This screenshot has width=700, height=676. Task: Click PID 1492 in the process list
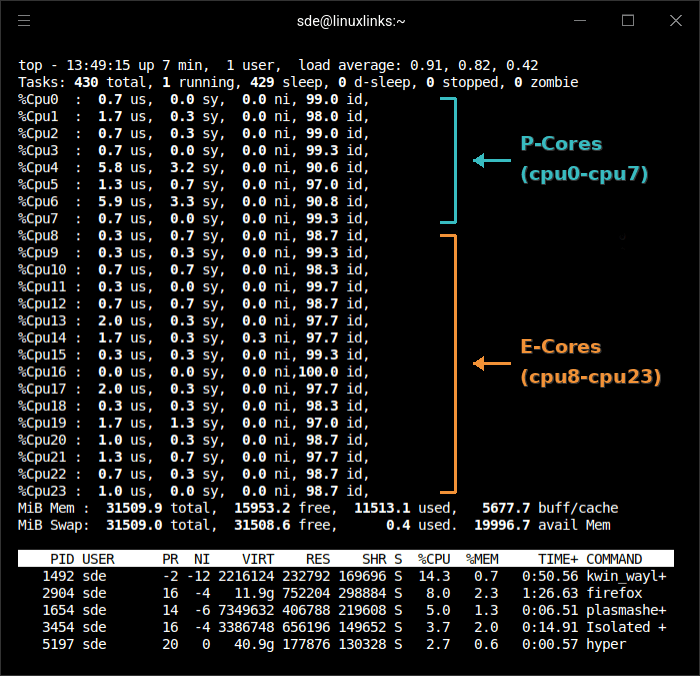pos(58,577)
